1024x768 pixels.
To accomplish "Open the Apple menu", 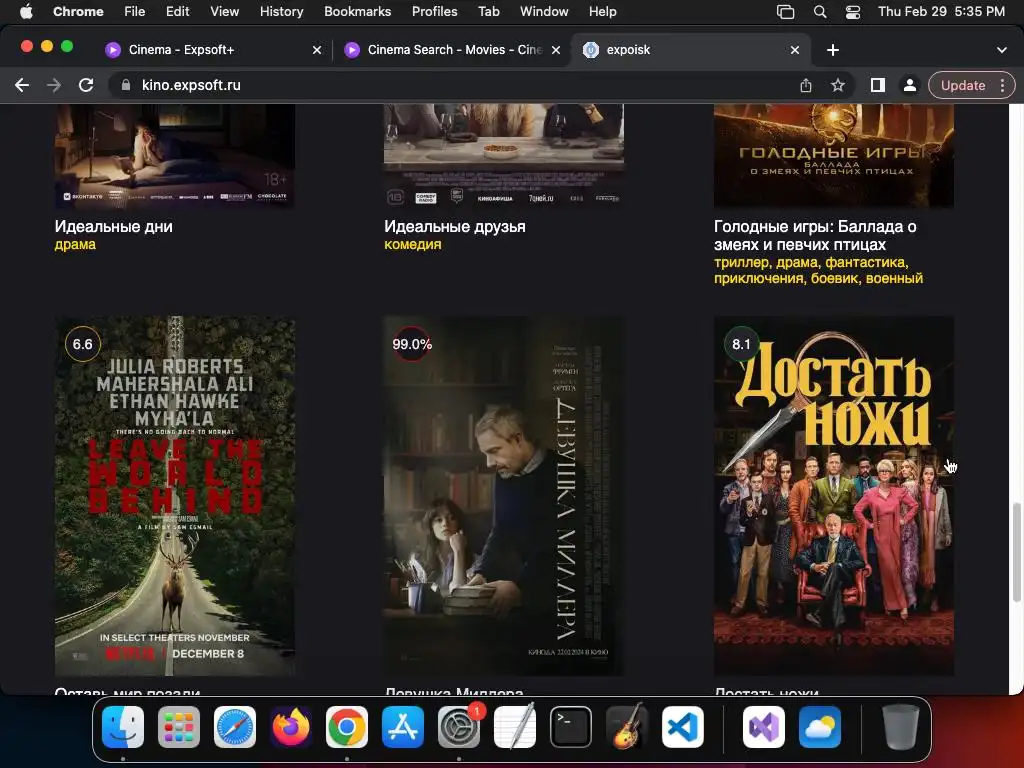I will (26, 12).
